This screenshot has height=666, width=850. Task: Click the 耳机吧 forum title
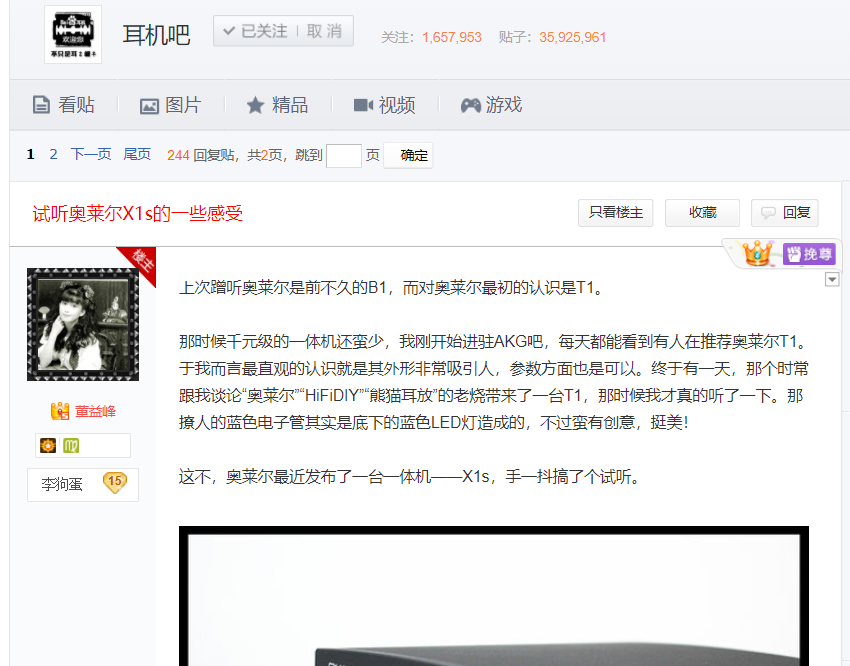156,35
